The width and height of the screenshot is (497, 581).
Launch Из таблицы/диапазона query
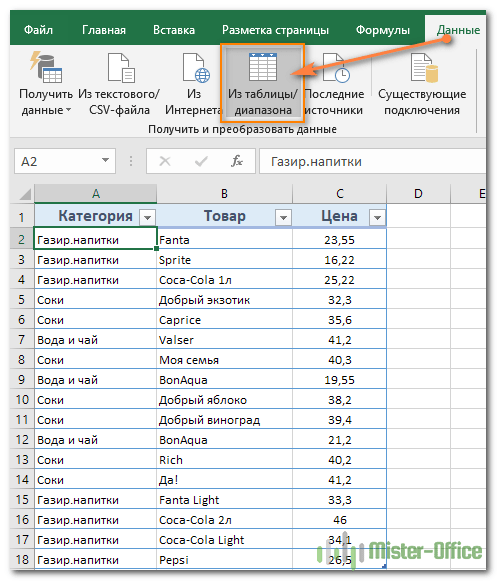tap(263, 83)
